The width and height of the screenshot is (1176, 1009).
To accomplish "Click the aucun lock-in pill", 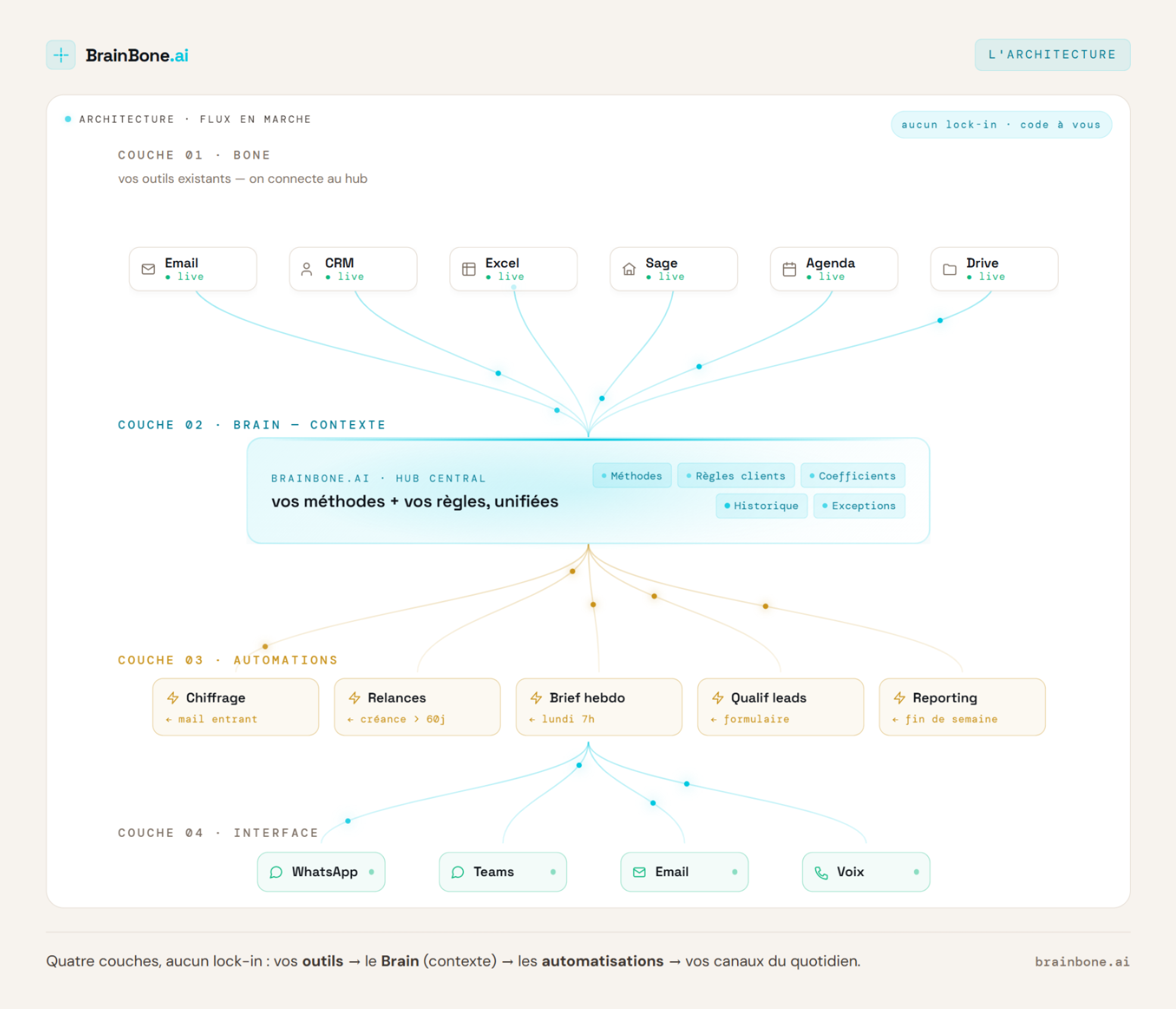I will tap(1001, 124).
